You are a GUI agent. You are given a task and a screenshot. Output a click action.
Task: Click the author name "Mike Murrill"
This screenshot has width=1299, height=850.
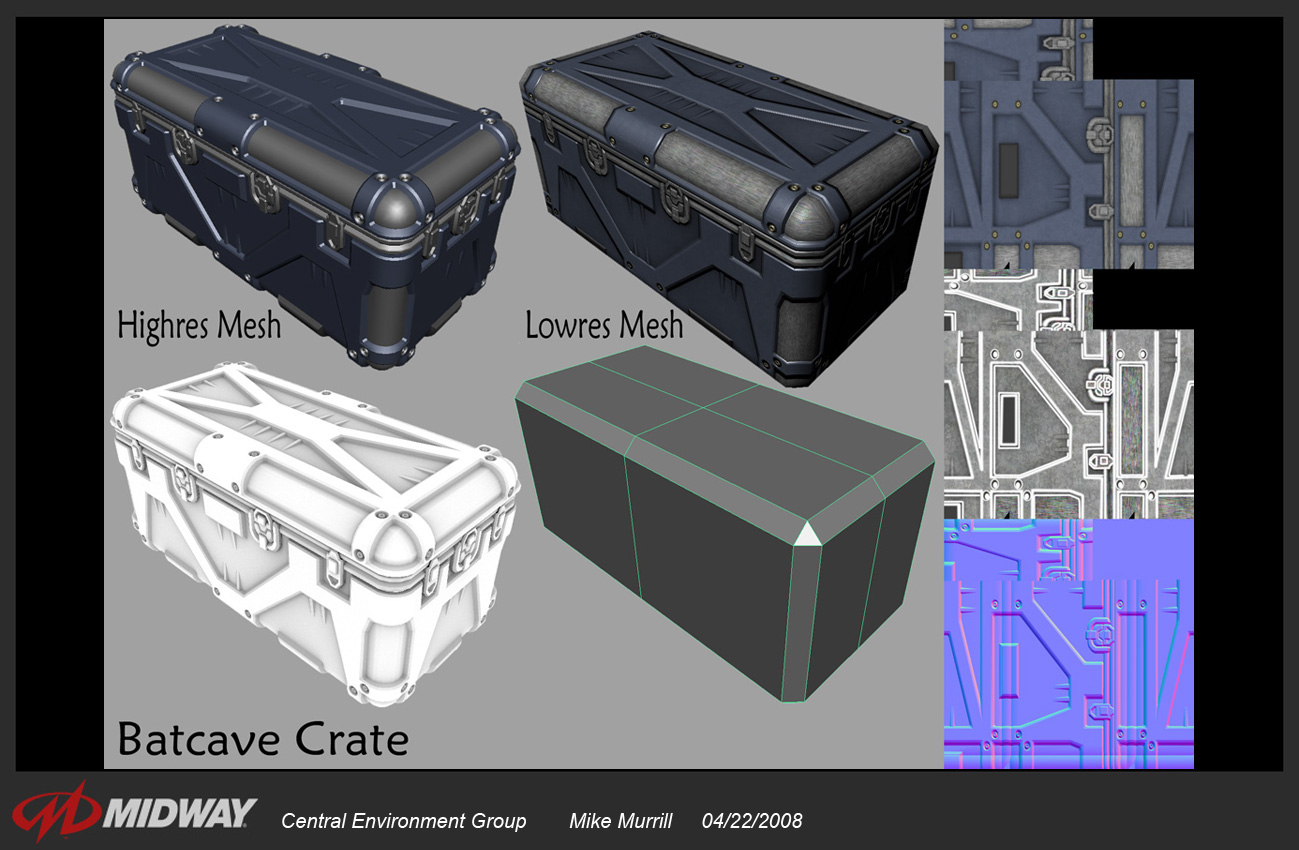pos(621,821)
